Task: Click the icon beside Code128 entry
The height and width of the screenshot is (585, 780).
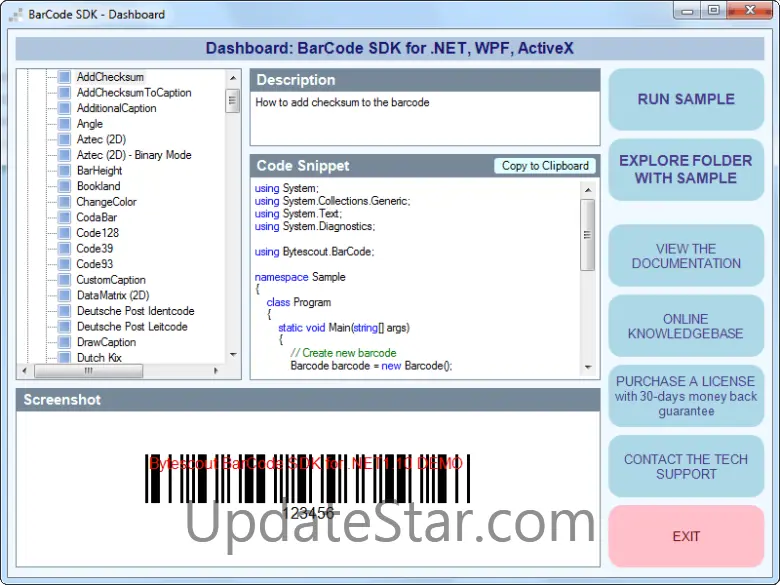Action: 64,233
